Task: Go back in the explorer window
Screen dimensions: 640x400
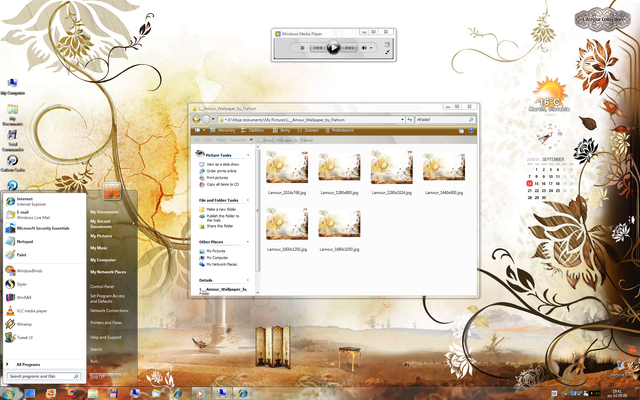Action: tap(197, 119)
